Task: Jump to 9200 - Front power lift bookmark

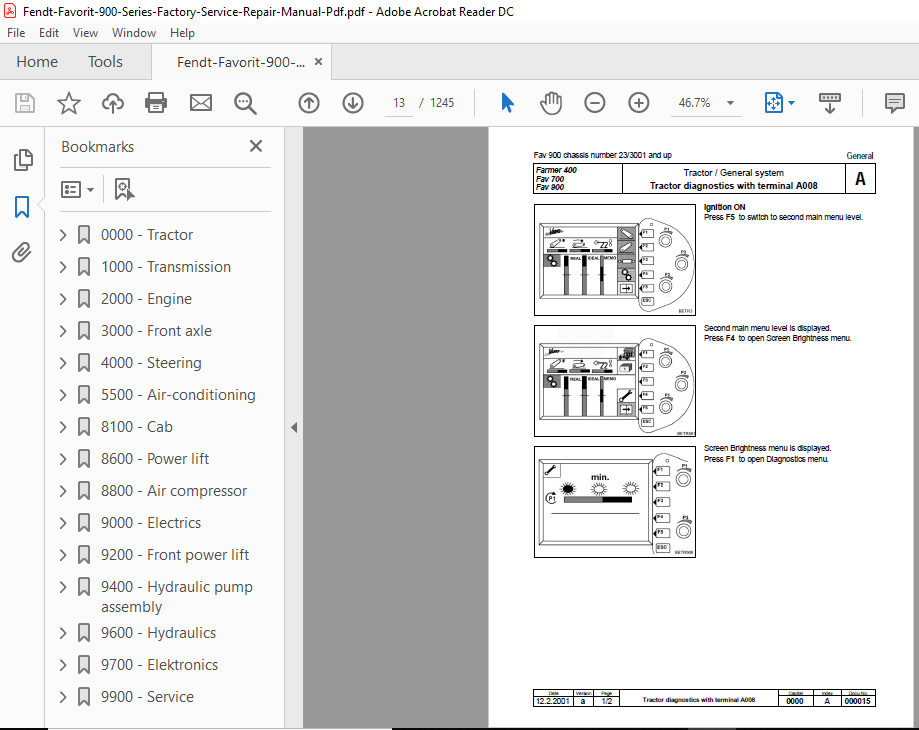Action: (175, 555)
